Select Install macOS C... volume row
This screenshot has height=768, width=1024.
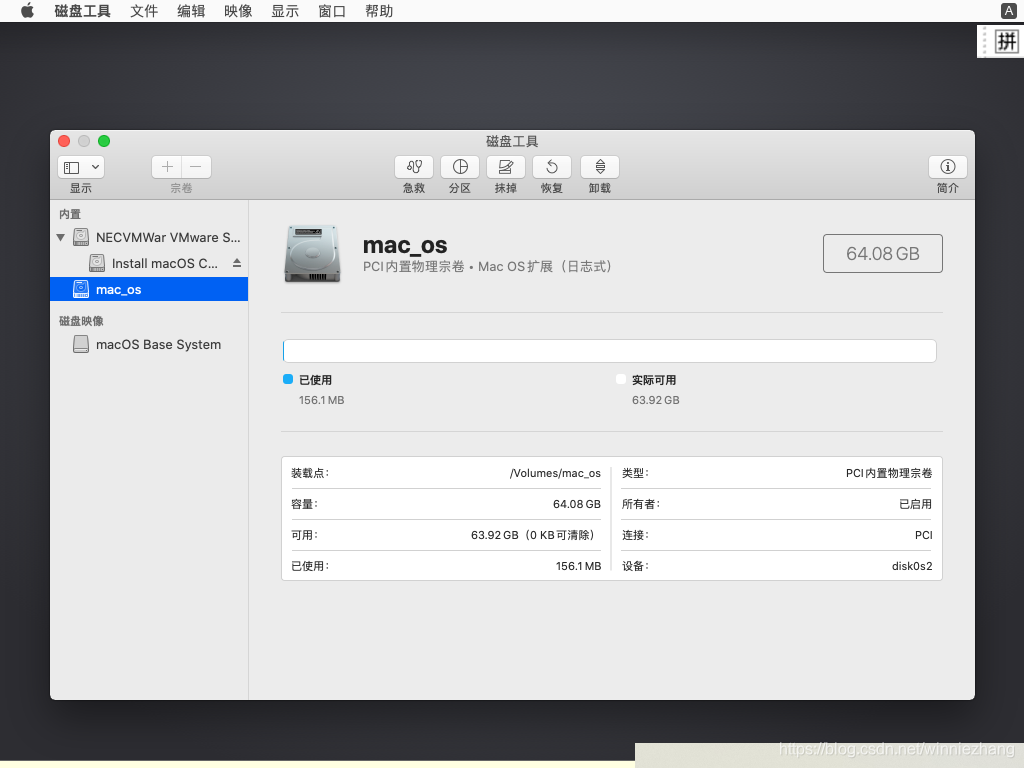[149, 263]
